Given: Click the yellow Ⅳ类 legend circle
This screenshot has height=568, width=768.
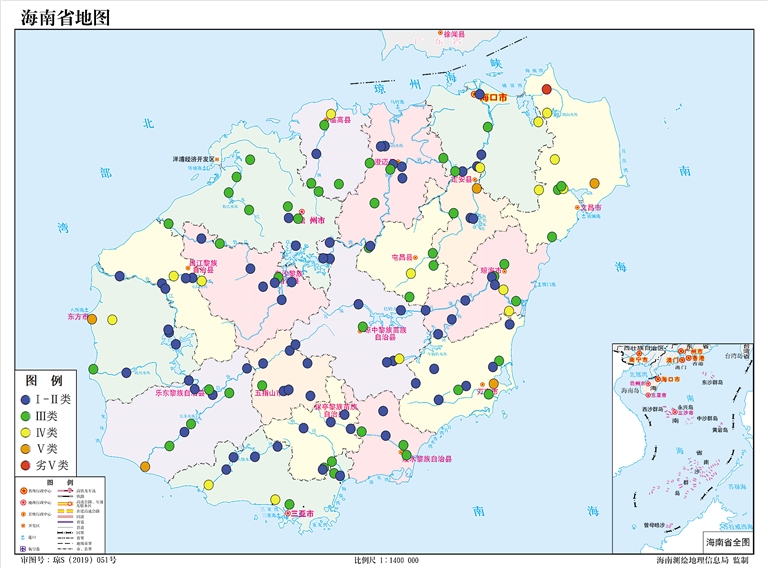Looking at the screenshot, I should (x=25, y=432).
